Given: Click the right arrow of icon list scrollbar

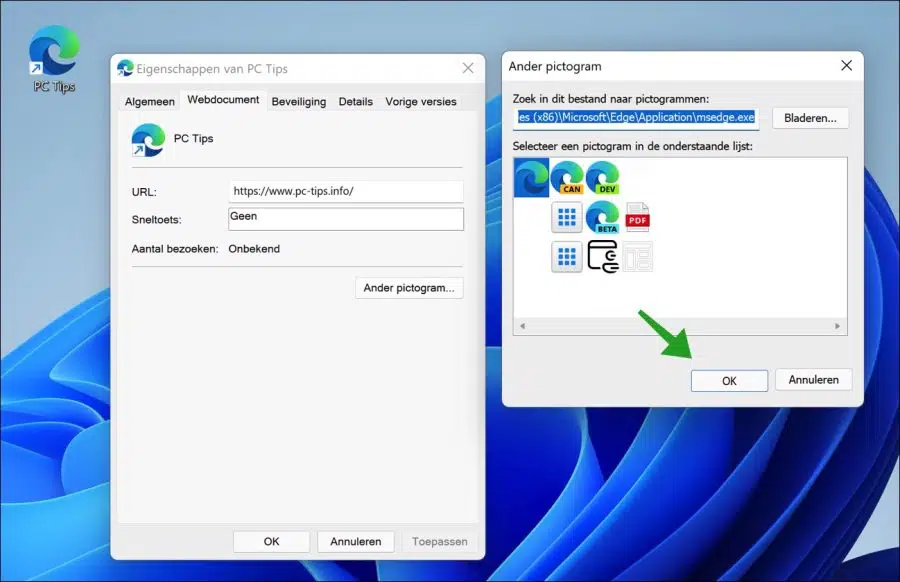Looking at the screenshot, I should coord(837,326).
